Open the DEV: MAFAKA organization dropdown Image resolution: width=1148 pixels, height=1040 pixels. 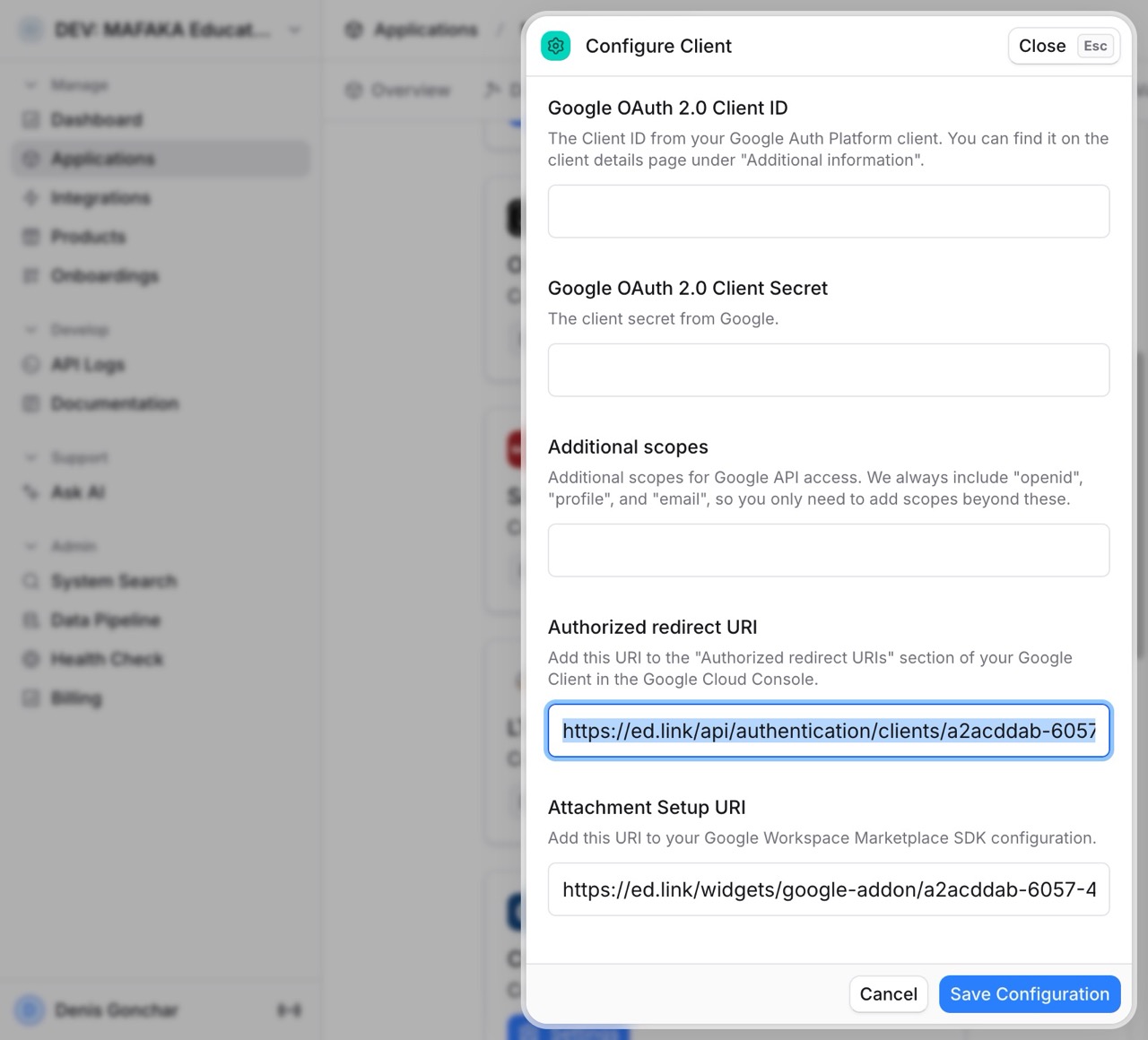(x=161, y=30)
